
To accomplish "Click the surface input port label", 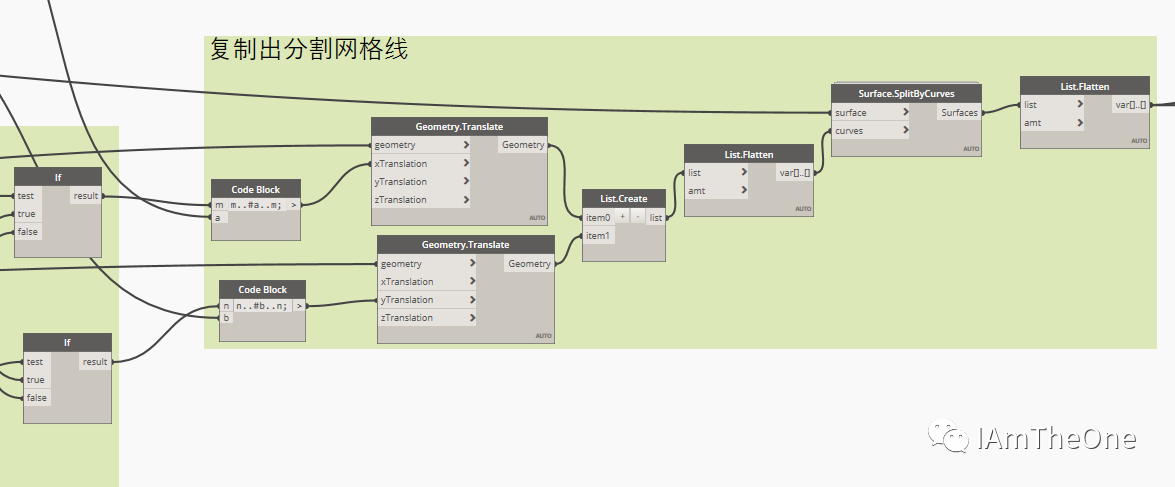I will pos(851,112).
